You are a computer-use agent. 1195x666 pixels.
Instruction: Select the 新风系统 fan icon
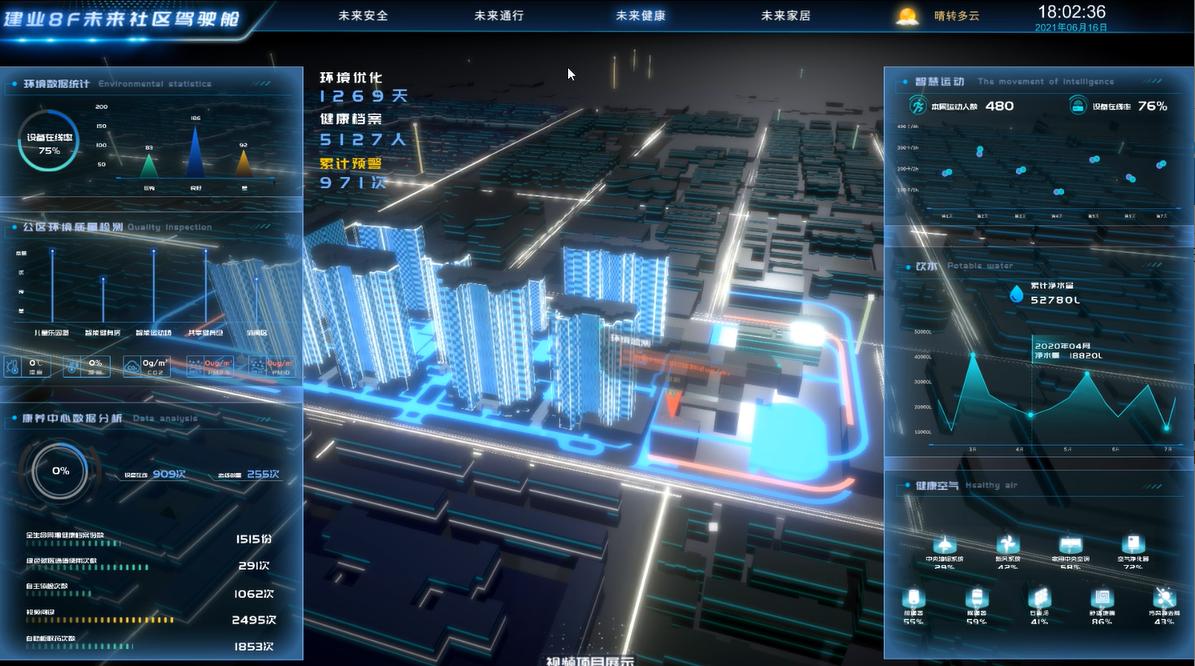point(1007,543)
